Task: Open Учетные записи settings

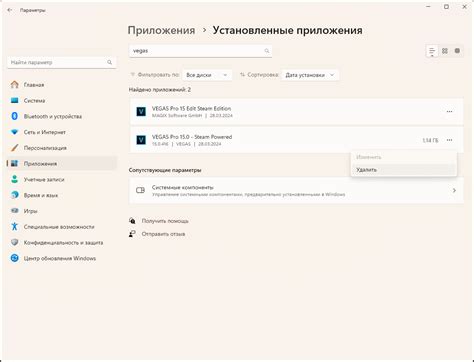Action: [62, 179]
